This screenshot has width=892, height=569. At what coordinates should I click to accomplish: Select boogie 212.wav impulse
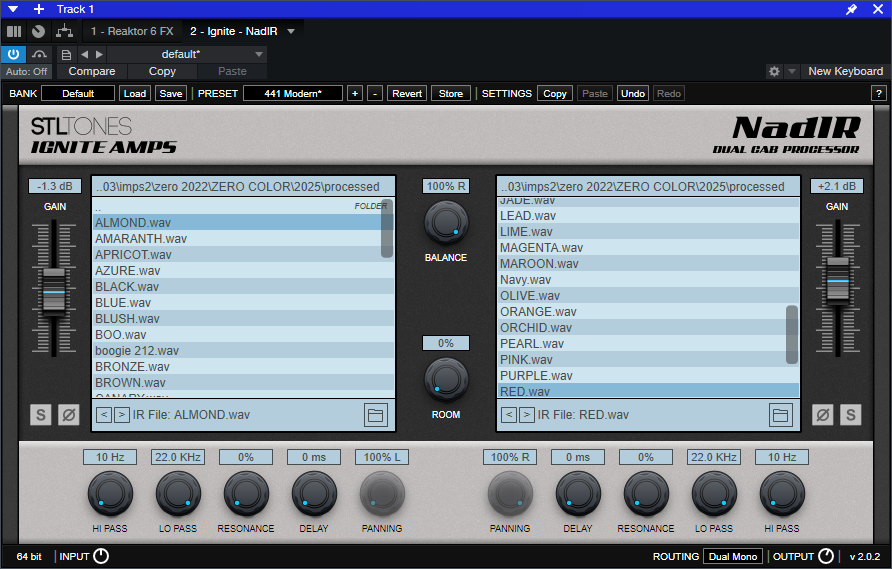[243, 351]
